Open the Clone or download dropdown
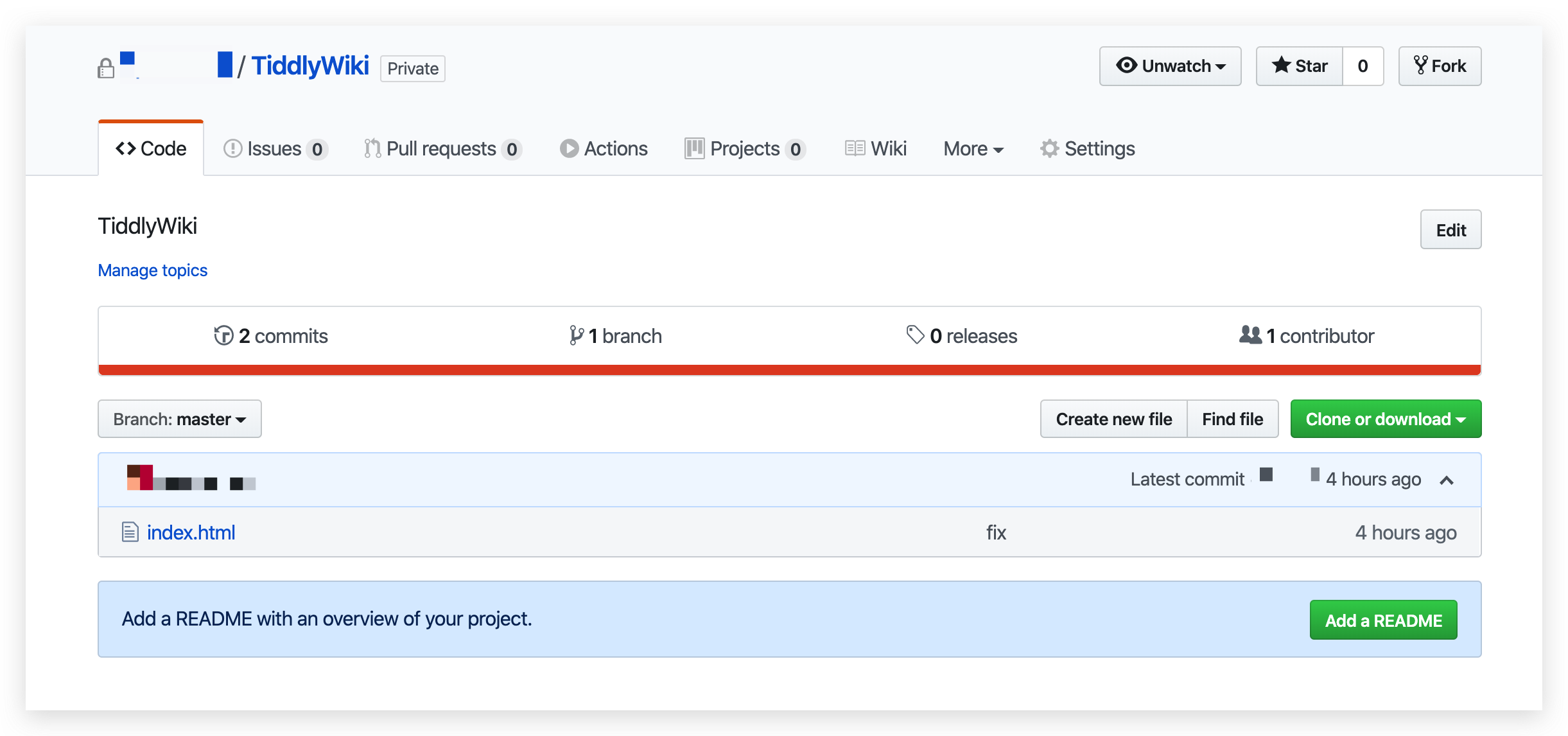This screenshot has width=1568, height=736. (1386, 419)
